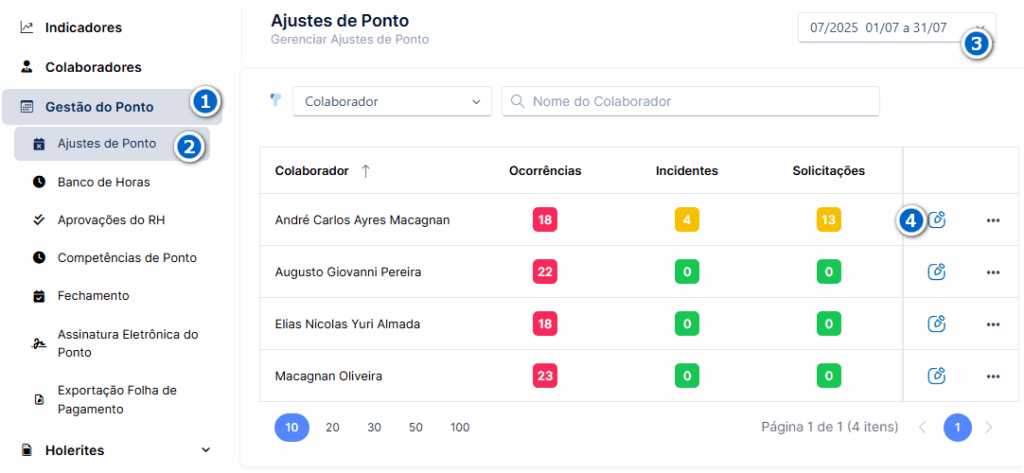This screenshot has width=1024, height=473.
Task: Open the Colaborador filter dropdown
Action: tap(392, 102)
